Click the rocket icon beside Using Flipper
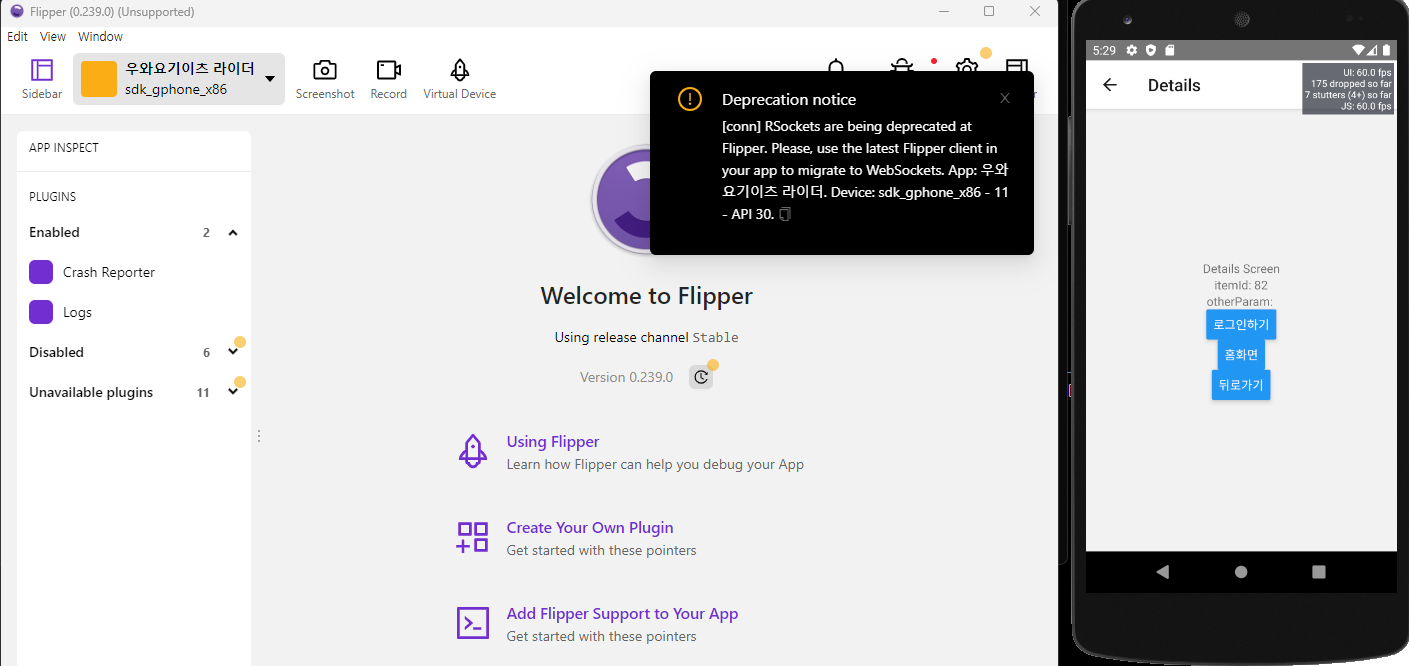Image resolution: width=1409 pixels, height=666 pixels. coord(472,452)
